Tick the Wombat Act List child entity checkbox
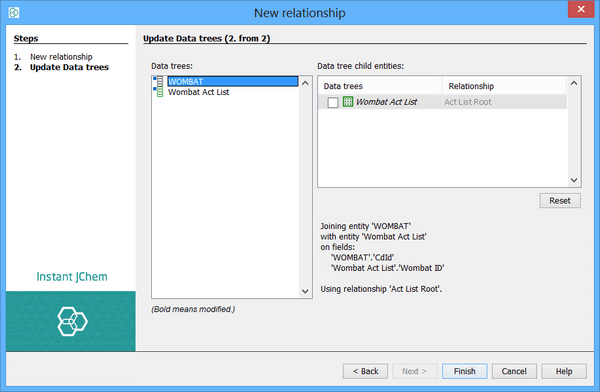Screen dimensions: 600x392 click(x=333, y=102)
